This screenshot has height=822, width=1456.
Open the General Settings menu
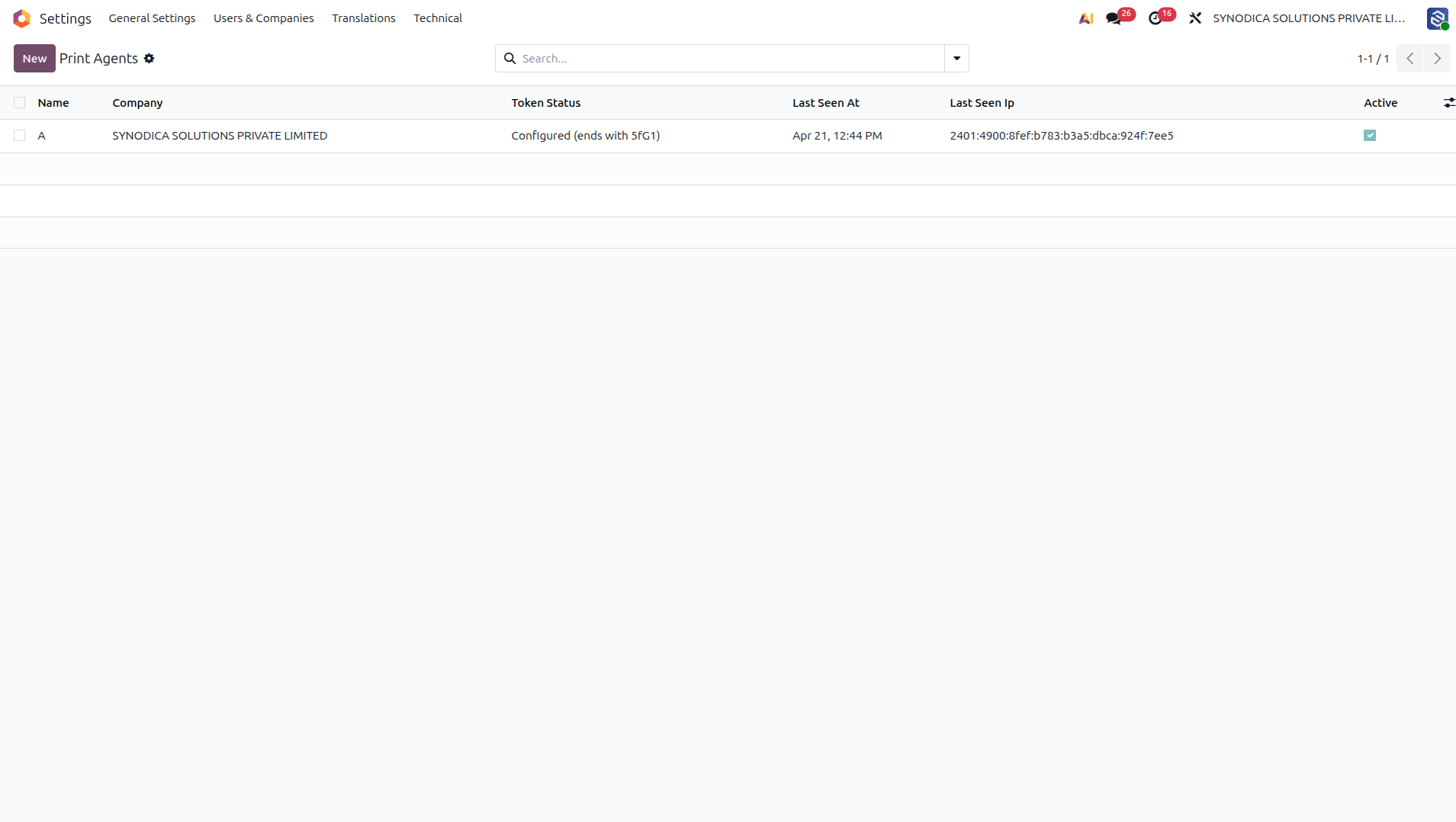click(152, 18)
